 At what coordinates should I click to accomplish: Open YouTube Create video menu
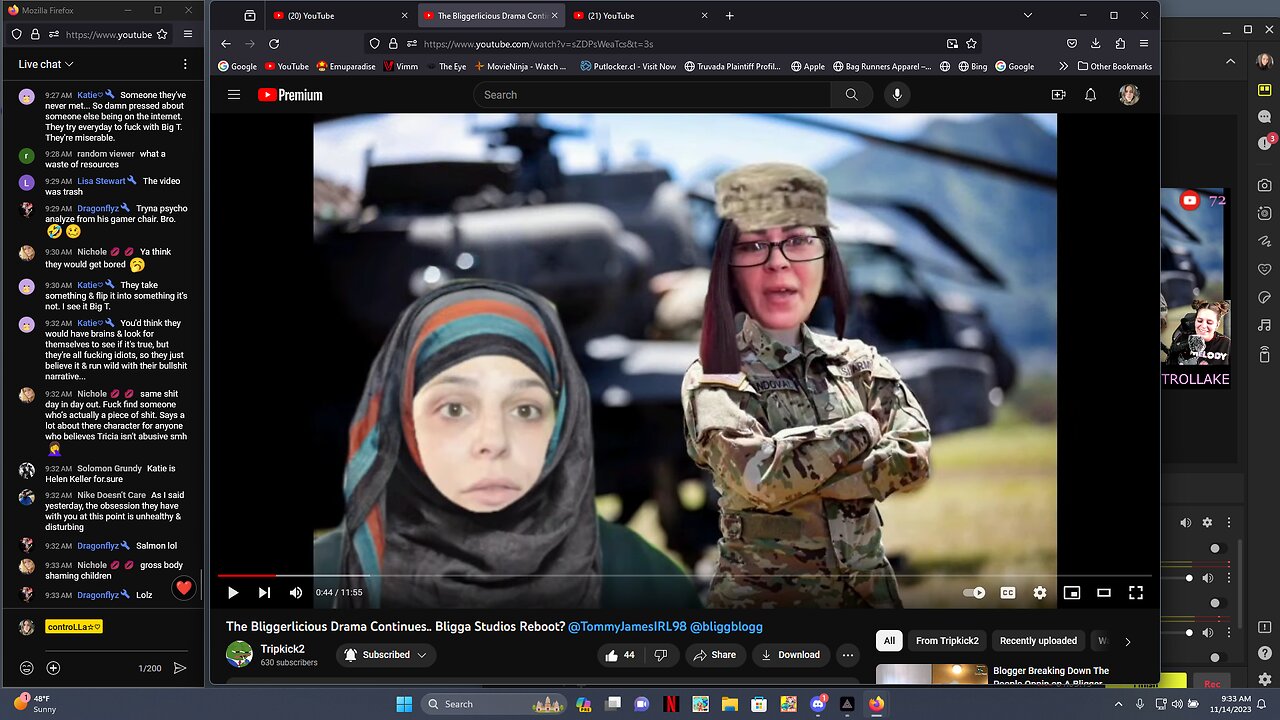[1058, 95]
